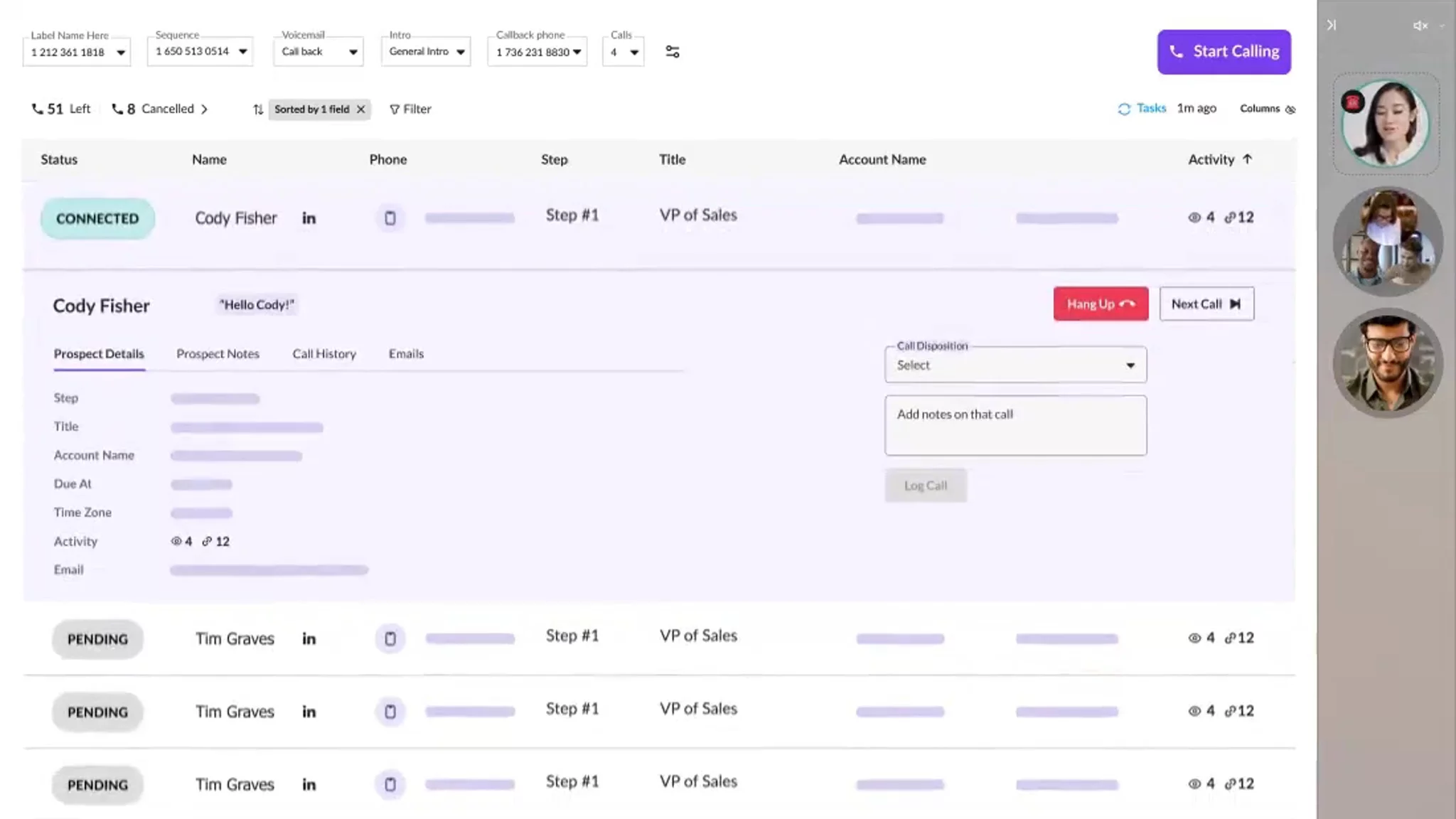Viewport: 1456px width, 819px height.
Task: Click the red phone badge on woman's avatar
Action: [x=1352, y=103]
